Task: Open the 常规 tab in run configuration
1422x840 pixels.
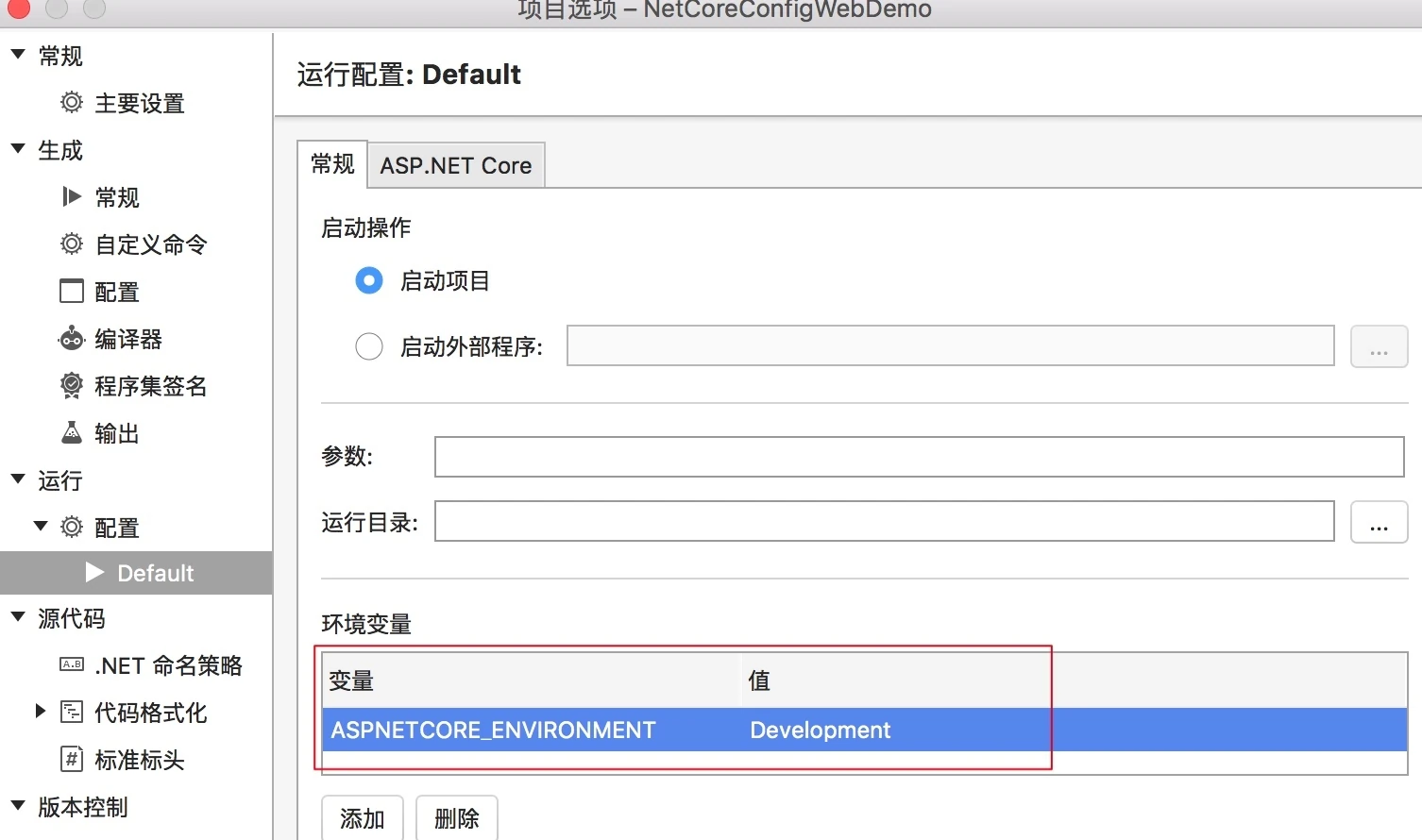Action: 332,164
